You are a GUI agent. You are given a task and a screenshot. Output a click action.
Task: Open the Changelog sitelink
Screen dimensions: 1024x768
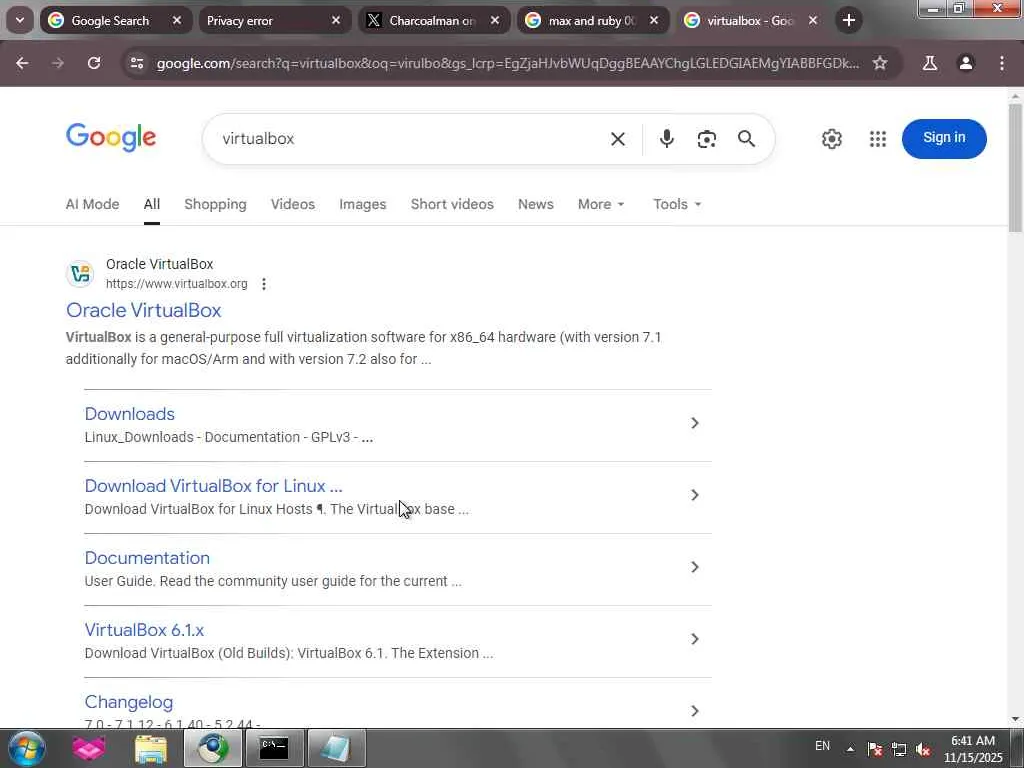129,701
